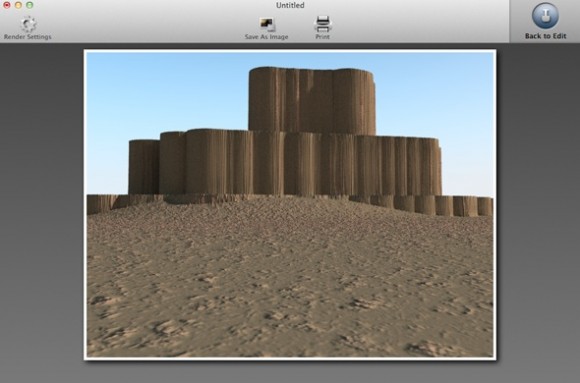Click the printer icon to print
580x383 pixels.
pyautogui.click(x=323, y=24)
